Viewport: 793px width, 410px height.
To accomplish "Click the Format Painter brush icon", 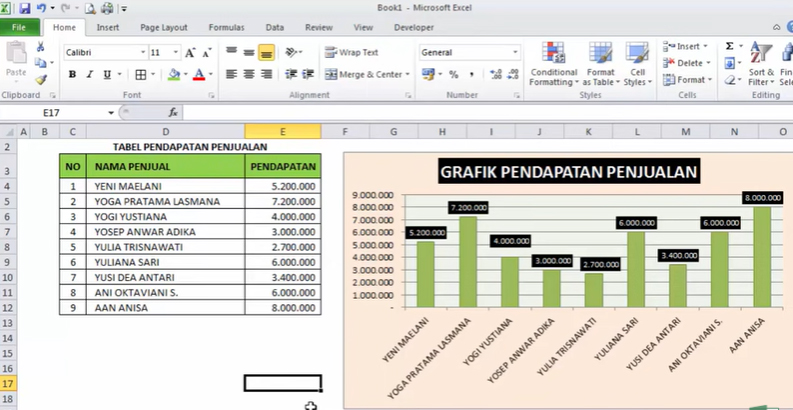I will click(40, 80).
